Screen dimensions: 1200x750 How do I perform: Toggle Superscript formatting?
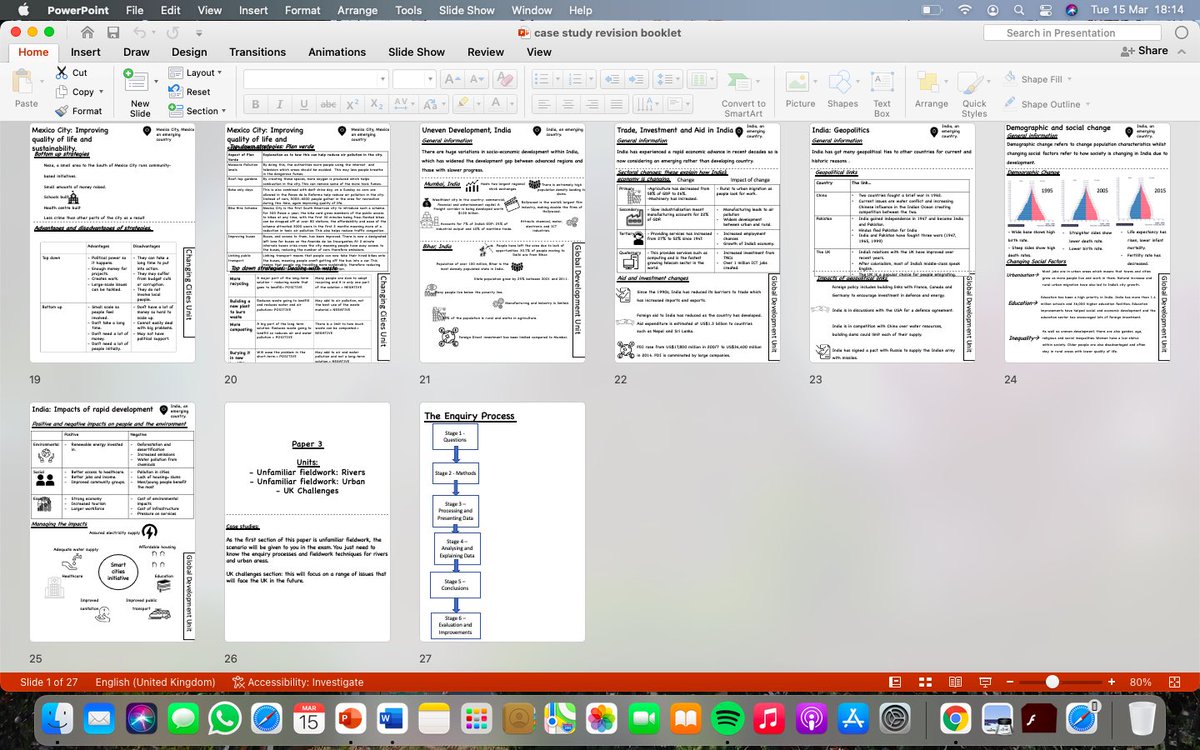352,105
